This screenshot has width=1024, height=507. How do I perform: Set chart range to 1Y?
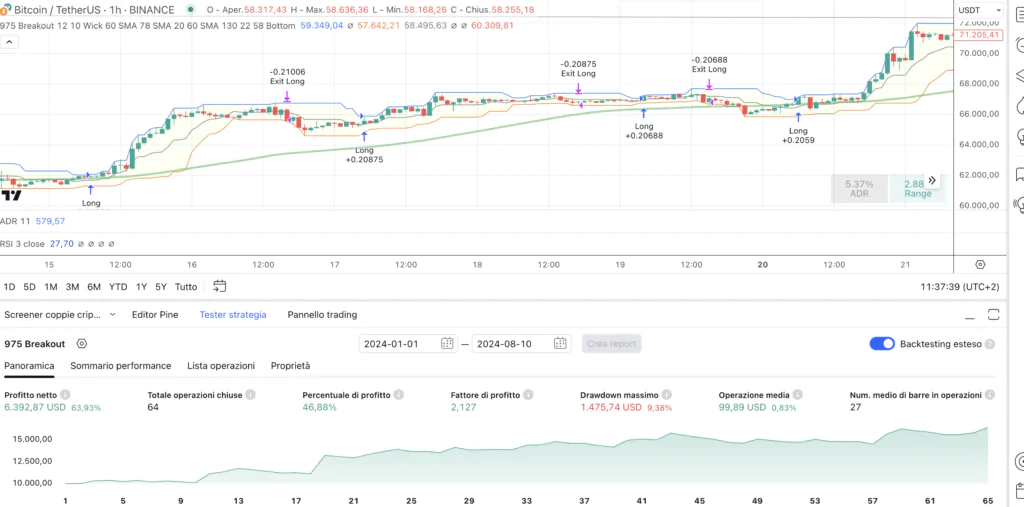click(x=141, y=287)
